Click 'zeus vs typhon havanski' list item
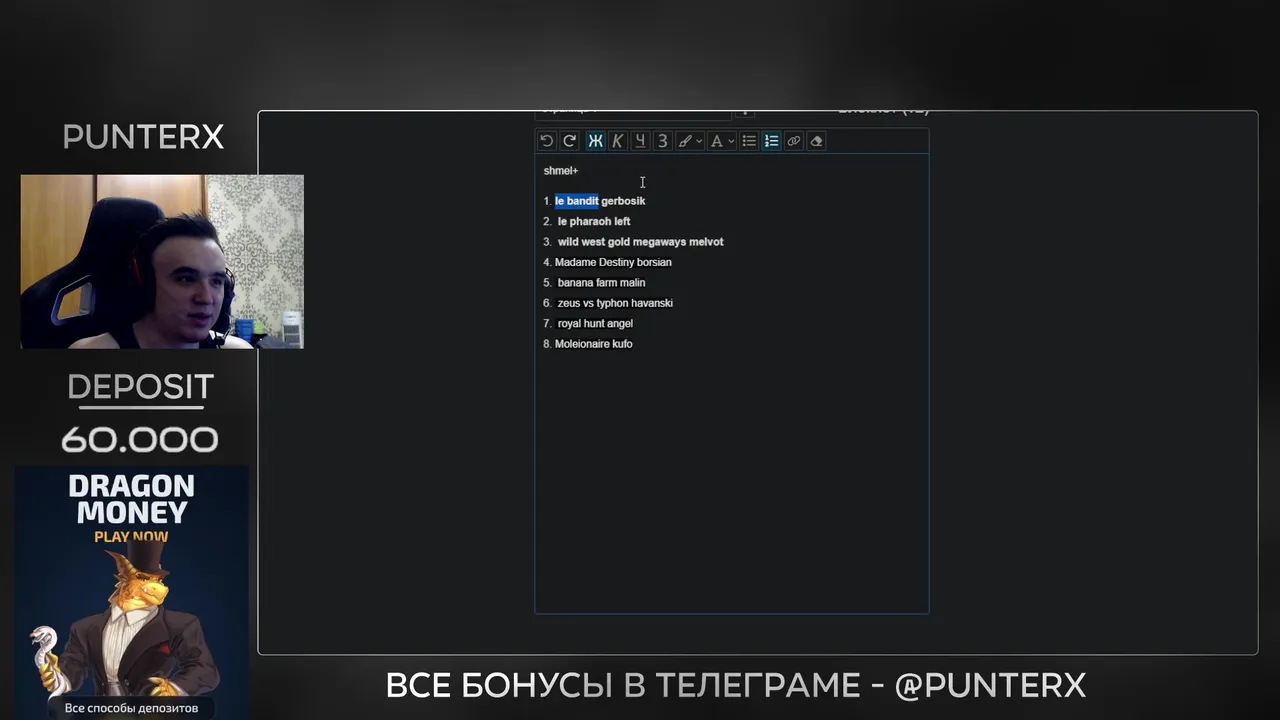1280x720 pixels. point(615,303)
